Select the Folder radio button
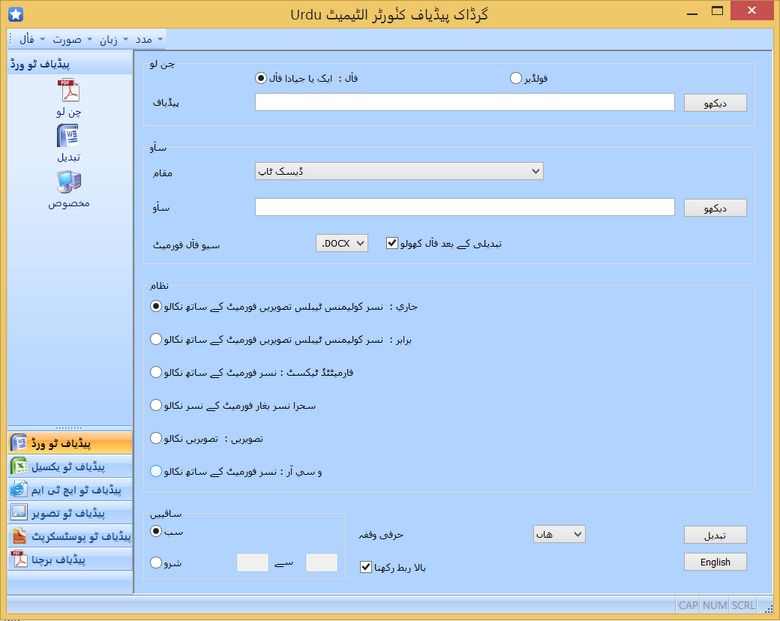 [x=516, y=78]
